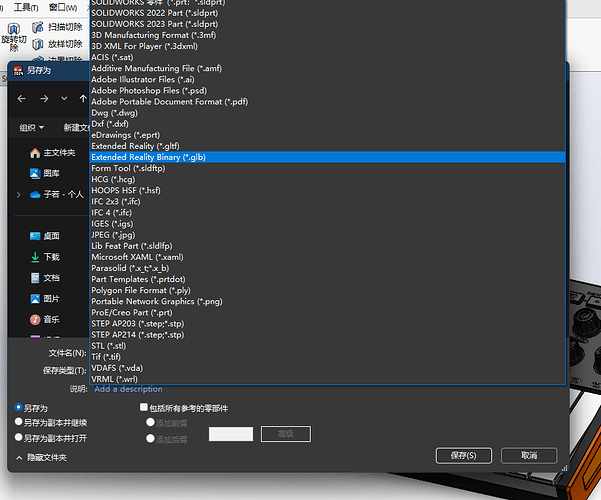Select HOOPS HSF (*.hsf) format

point(327,191)
